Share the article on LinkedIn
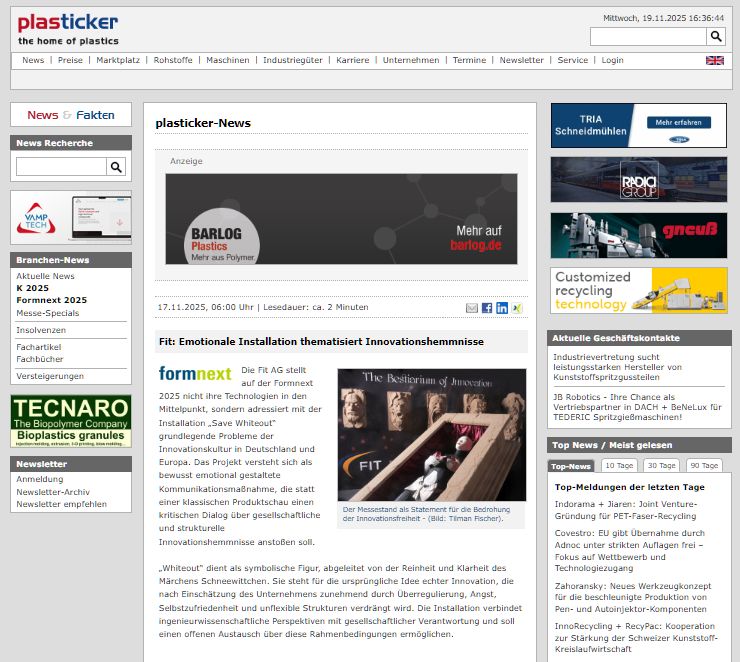This screenshot has height=662, width=740. coord(502,308)
